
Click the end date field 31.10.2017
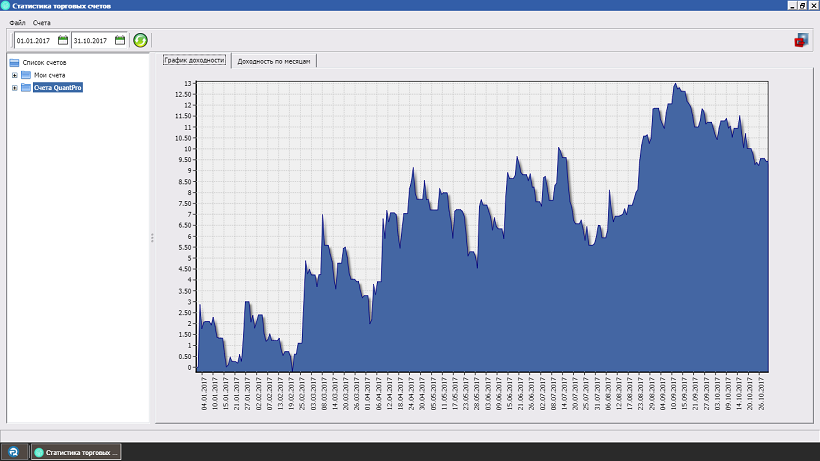coord(92,40)
